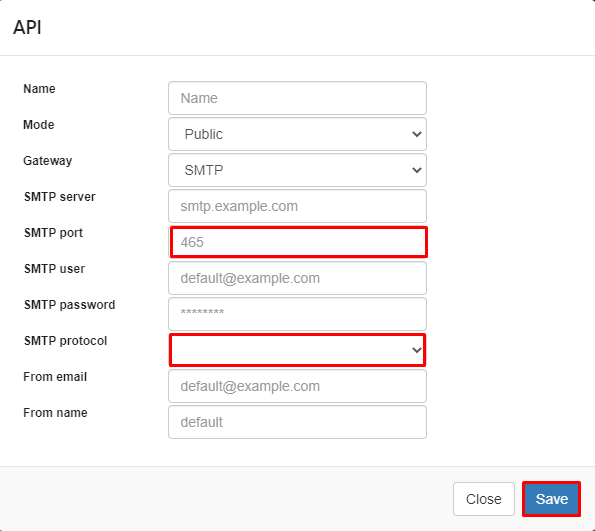Click the SMTP user input box
595x531 pixels.
(x=297, y=278)
